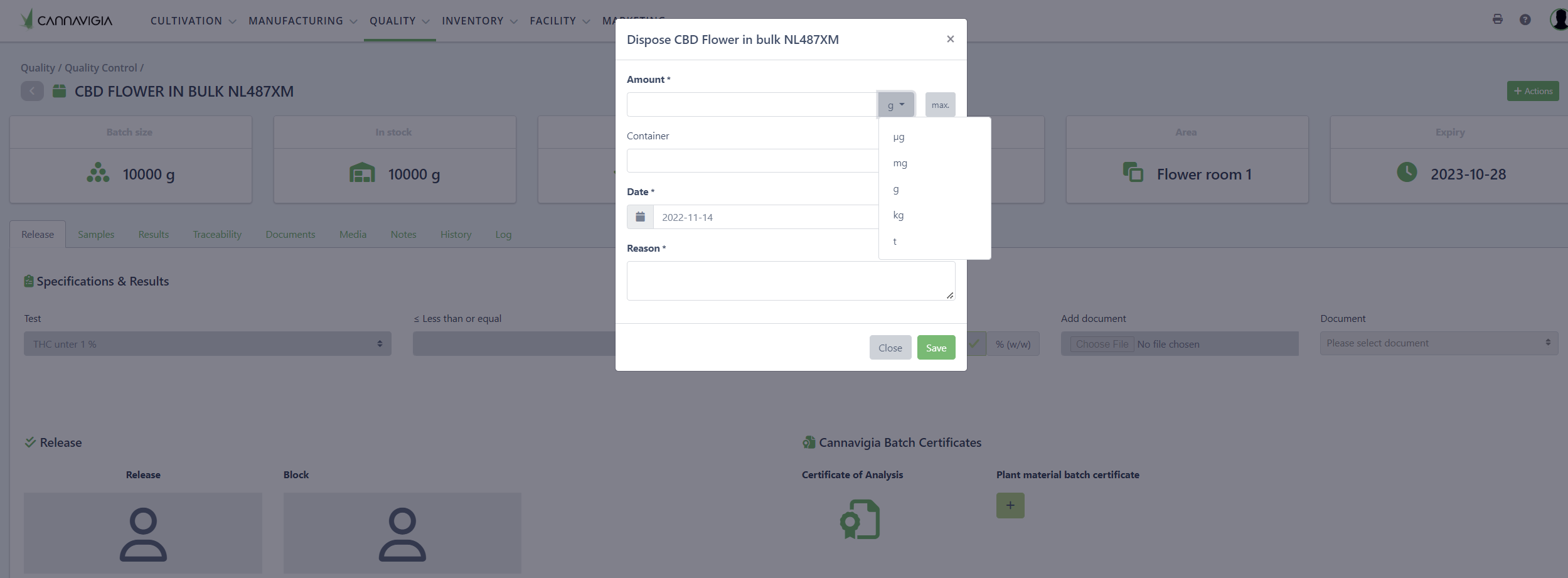
Task: Open the Inventory menu
Action: click(479, 21)
